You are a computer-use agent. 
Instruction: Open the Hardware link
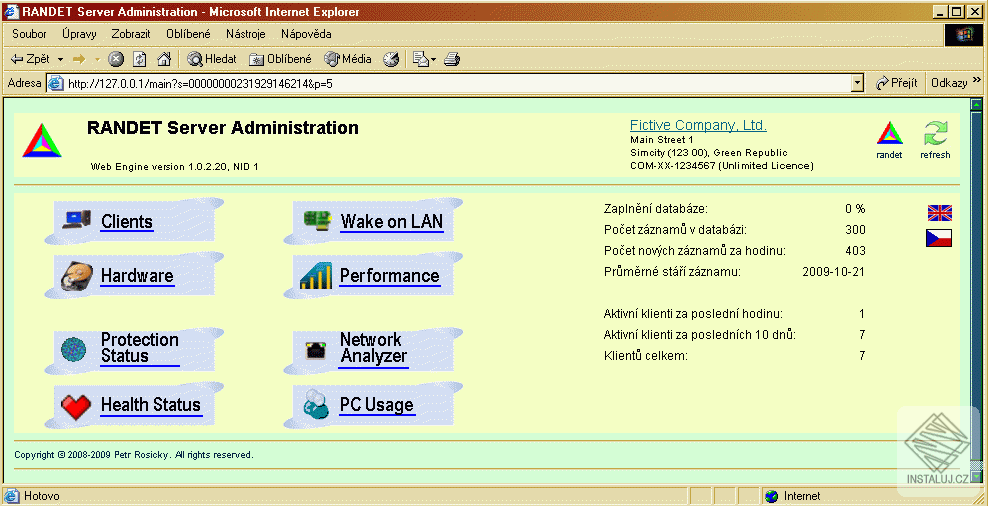click(137, 276)
